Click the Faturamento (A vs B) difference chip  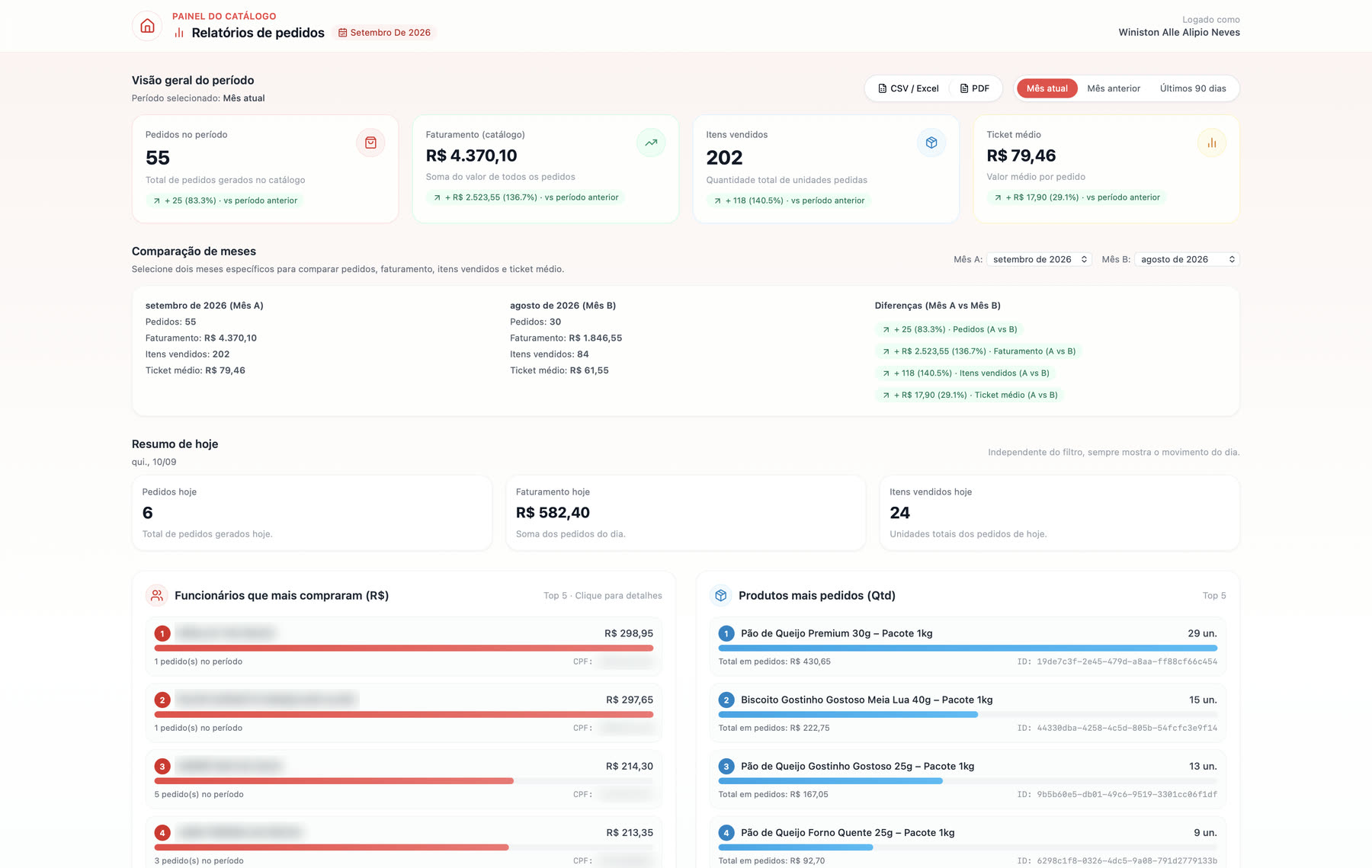click(x=979, y=351)
